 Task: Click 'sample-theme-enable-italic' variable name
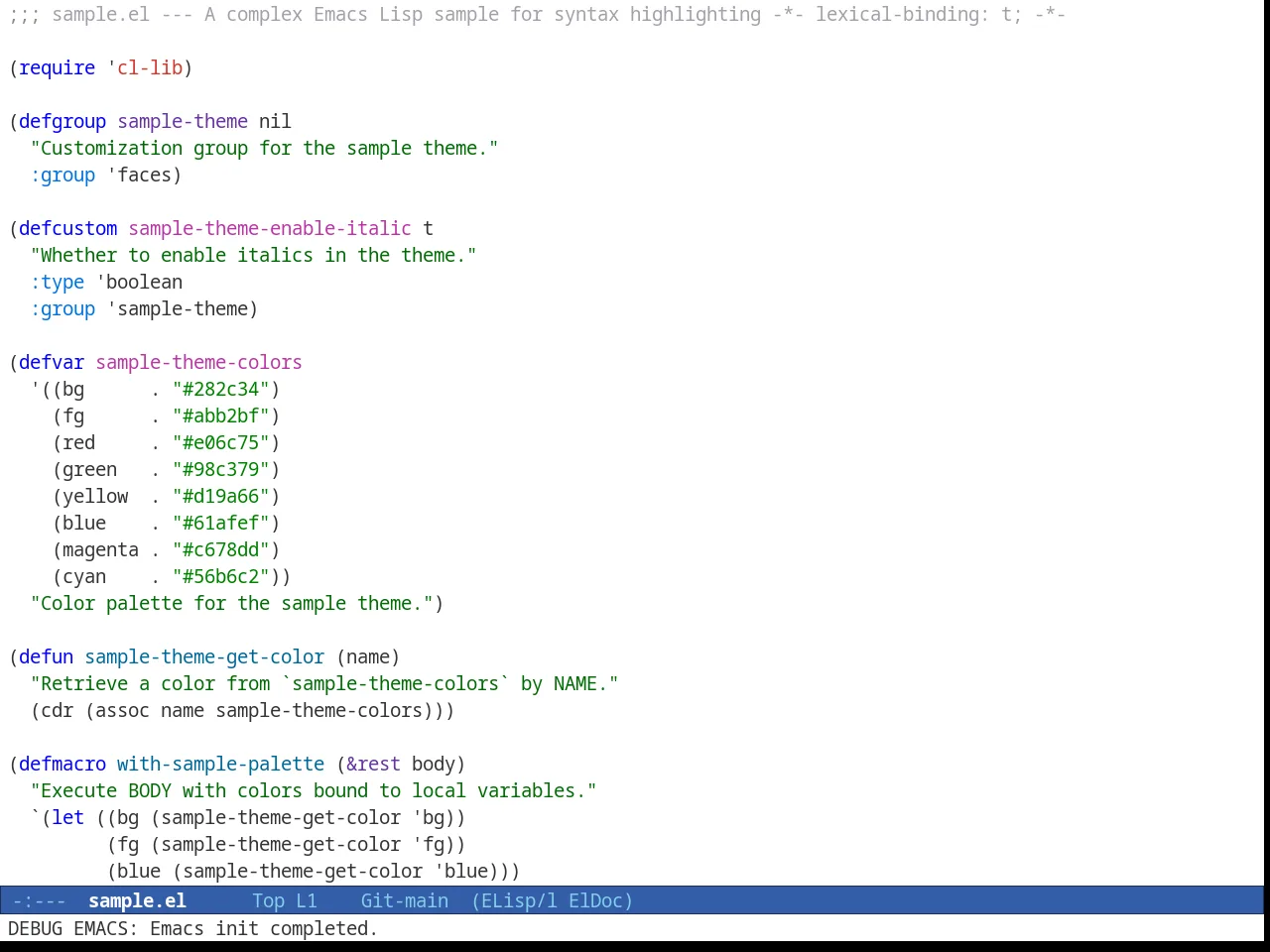tap(270, 228)
